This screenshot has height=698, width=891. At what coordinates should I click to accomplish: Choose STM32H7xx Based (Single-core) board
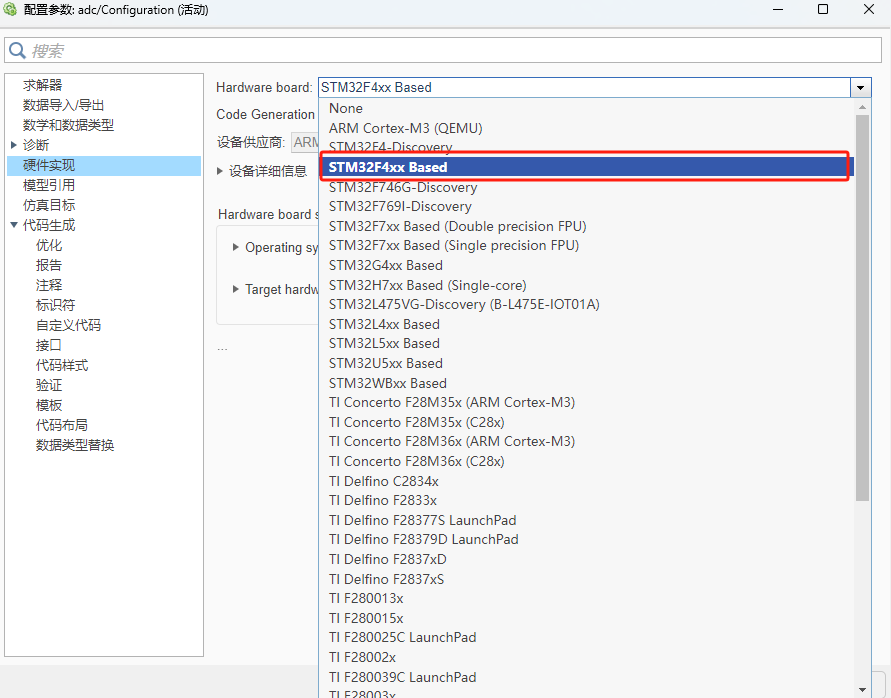(x=428, y=285)
